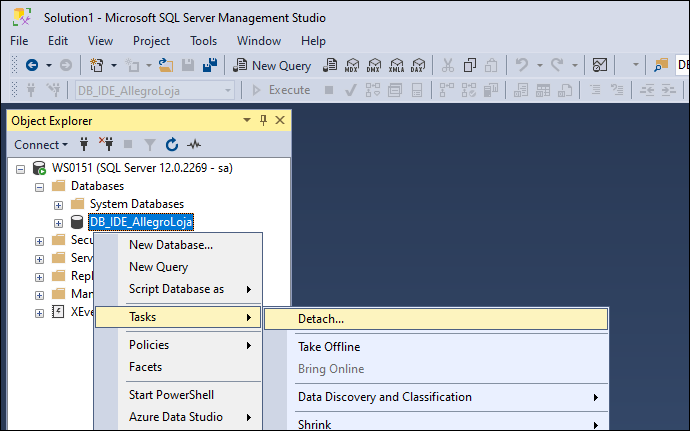Expand the System Databases folder
The height and width of the screenshot is (431, 690).
(x=58, y=205)
